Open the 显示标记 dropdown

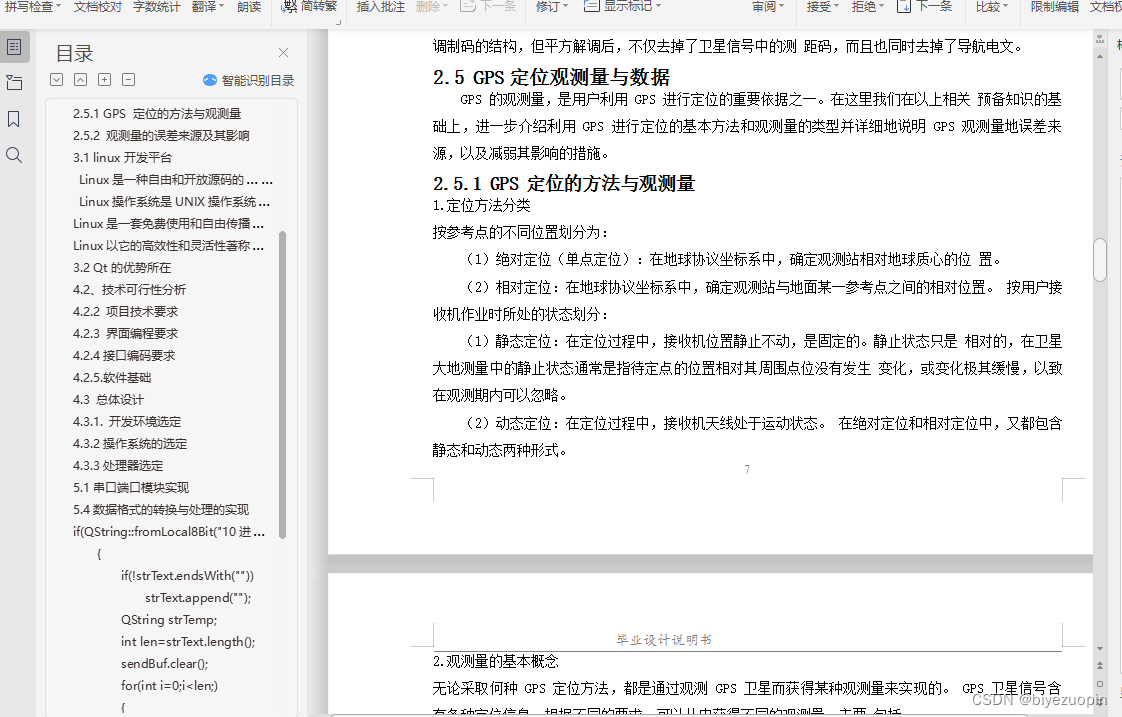623,6
